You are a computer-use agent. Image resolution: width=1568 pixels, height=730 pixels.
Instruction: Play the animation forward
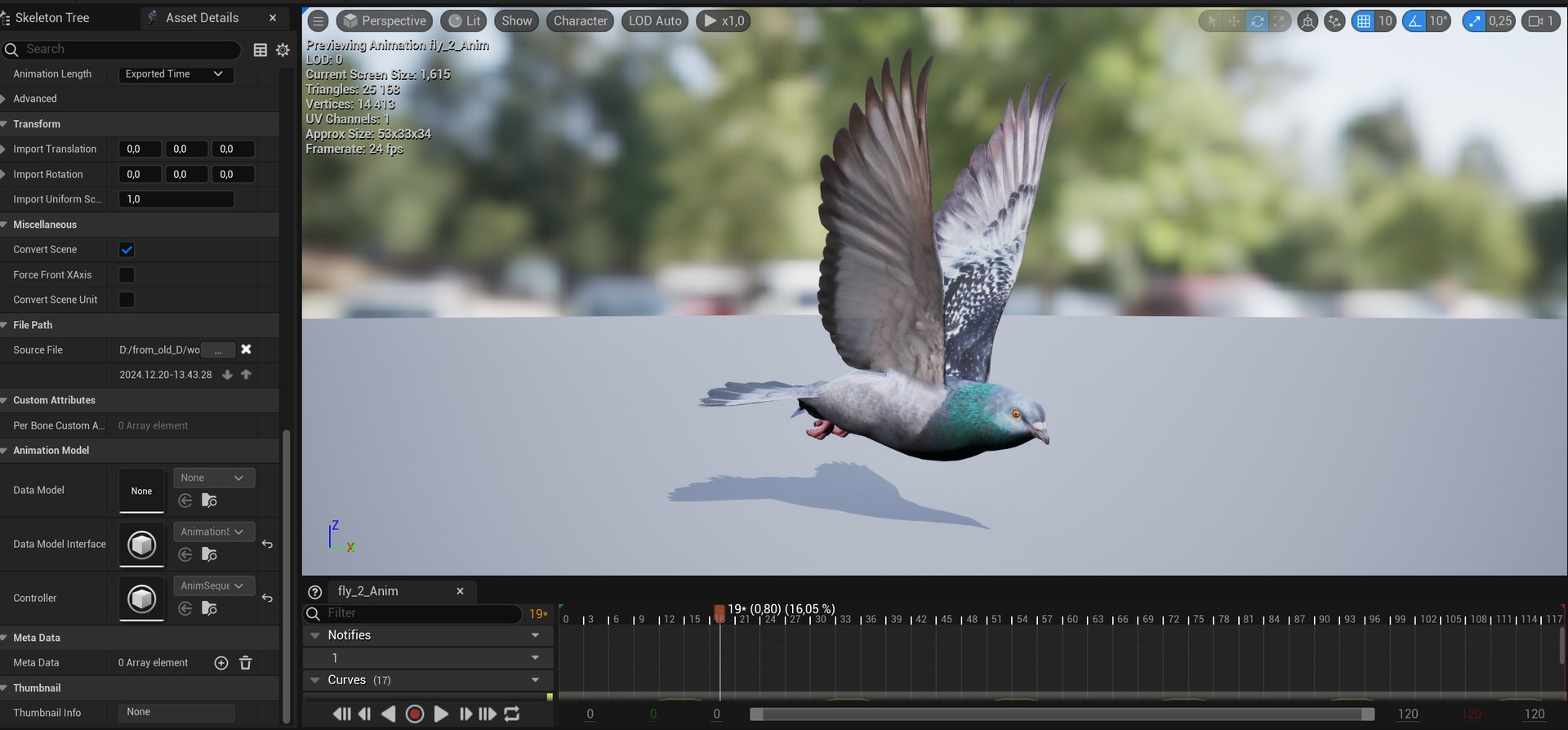440,714
